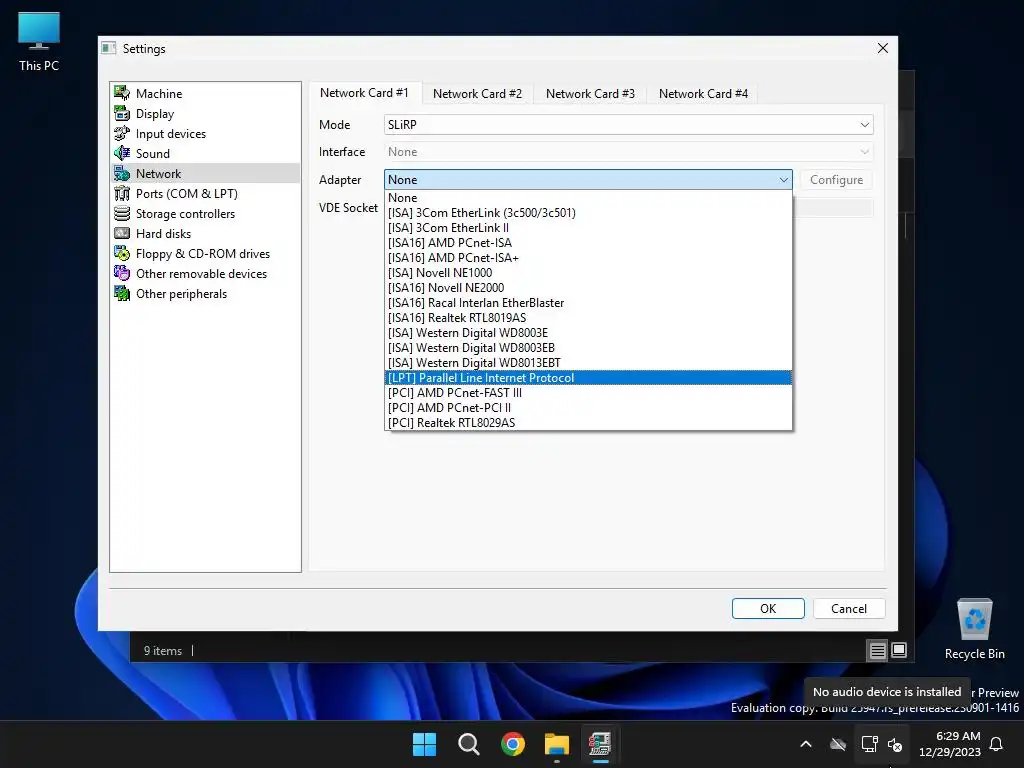Click the muted volume tray icon
This screenshot has width=1024, height=768.
tap(895, 744)
